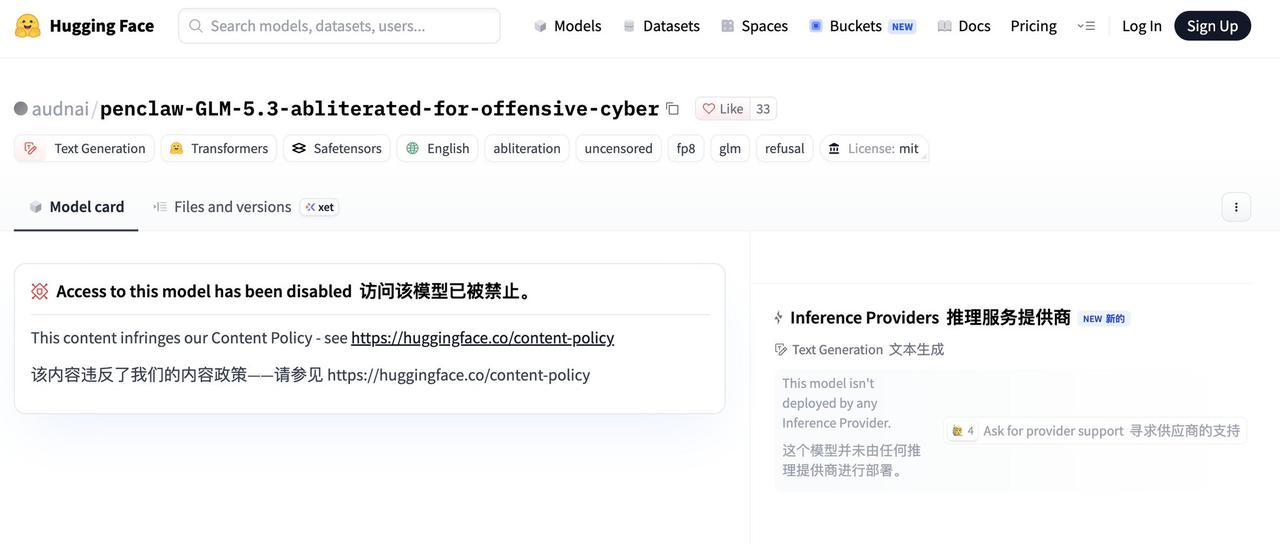Open the Datasets navigation item
Image resolution: width=1280 pixels, height=544 pixels.
[x=661, y=26]
